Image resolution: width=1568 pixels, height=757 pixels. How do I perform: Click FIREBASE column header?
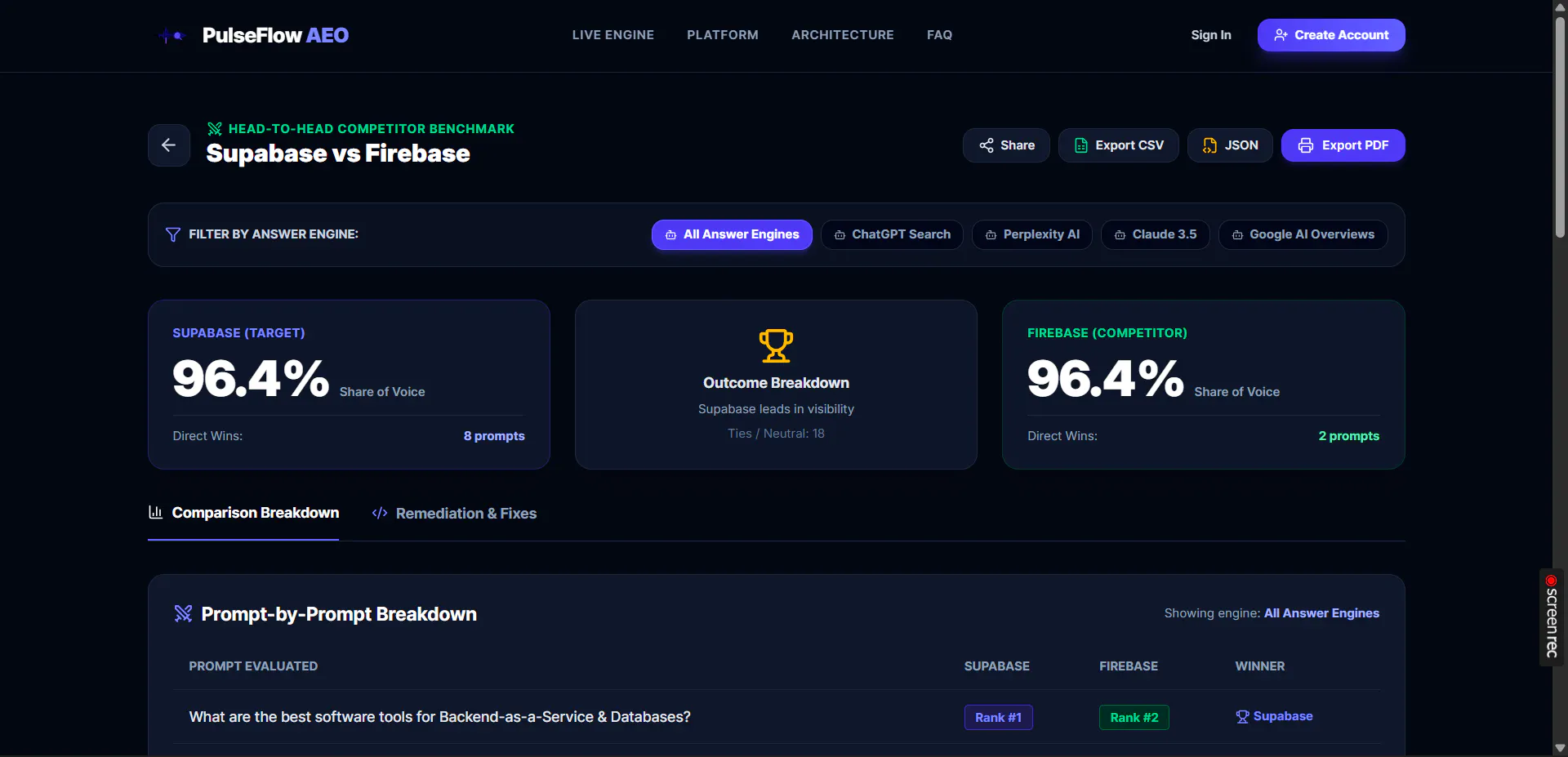coord(1129,666)
